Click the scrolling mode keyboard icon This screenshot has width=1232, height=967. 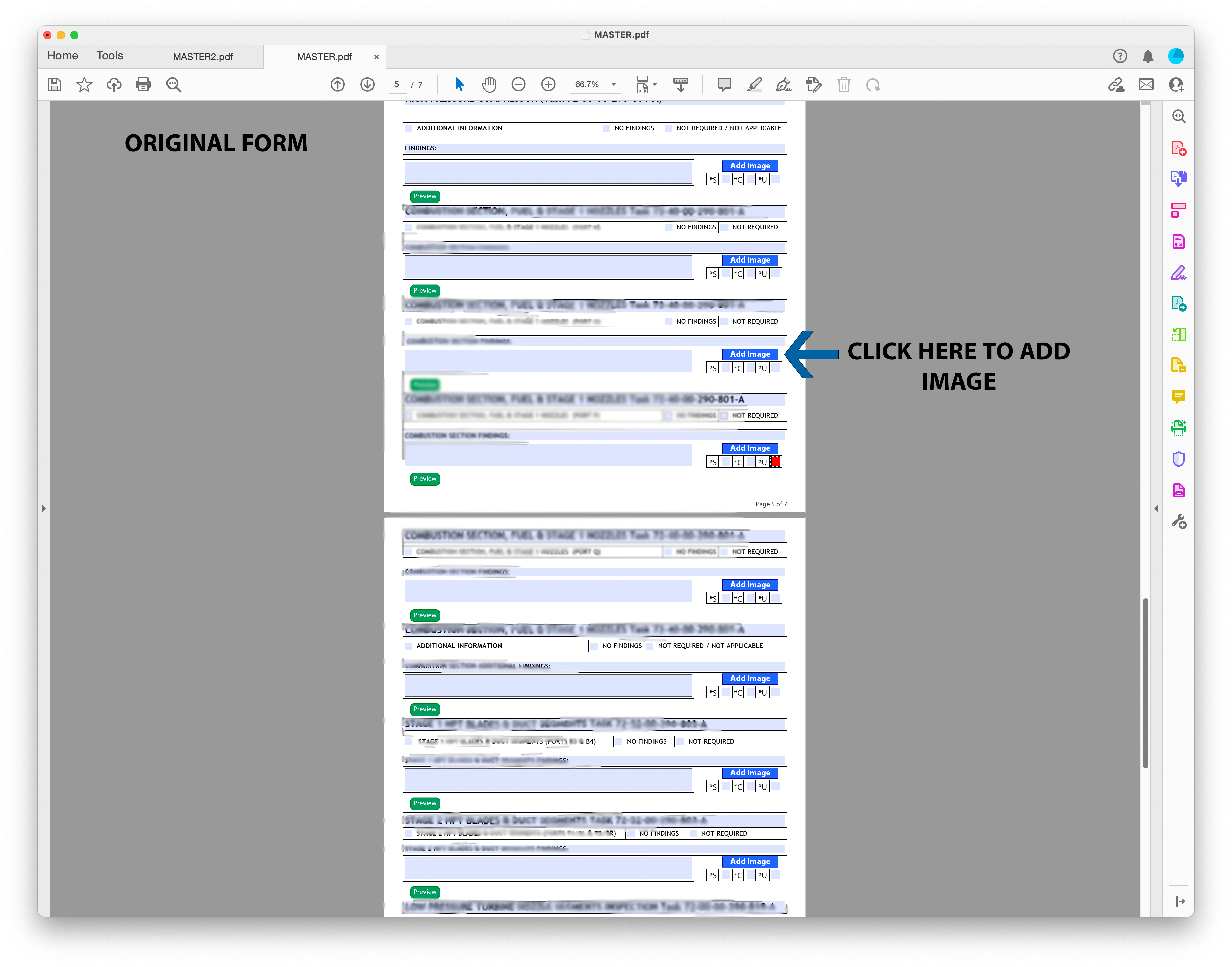[681, 85]
